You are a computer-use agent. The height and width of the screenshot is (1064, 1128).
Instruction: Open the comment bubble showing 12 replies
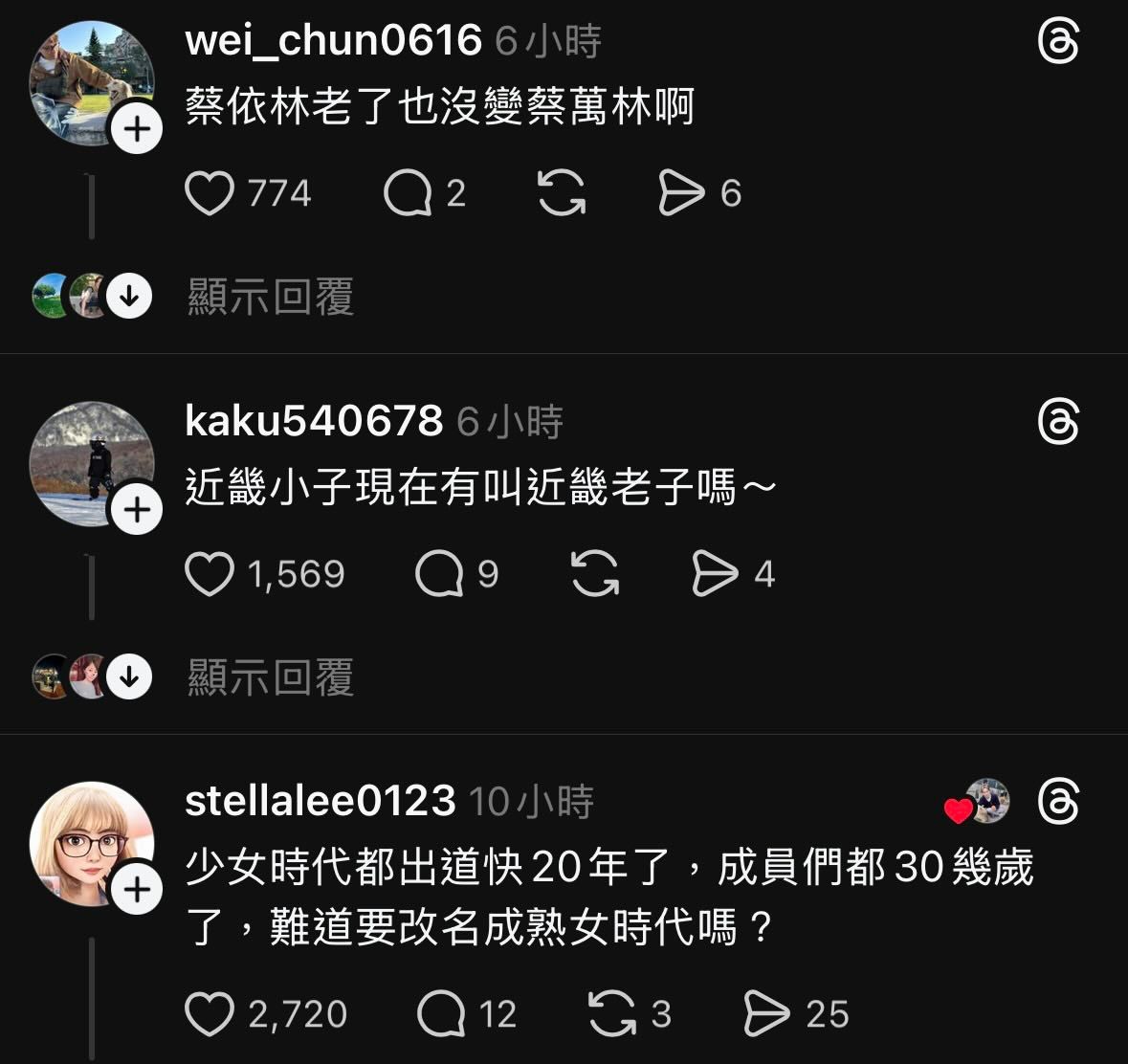click(x=441, y=1013)
